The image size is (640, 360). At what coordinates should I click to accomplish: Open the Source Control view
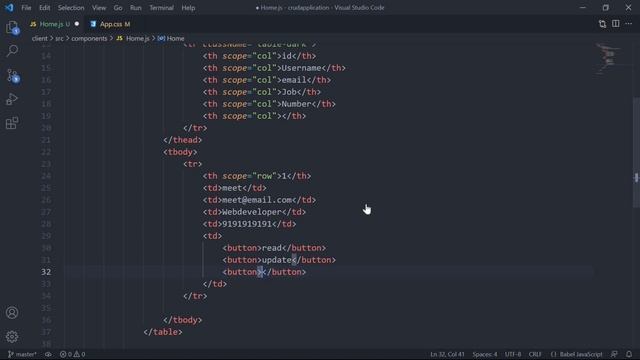click(x=12, y=76)
